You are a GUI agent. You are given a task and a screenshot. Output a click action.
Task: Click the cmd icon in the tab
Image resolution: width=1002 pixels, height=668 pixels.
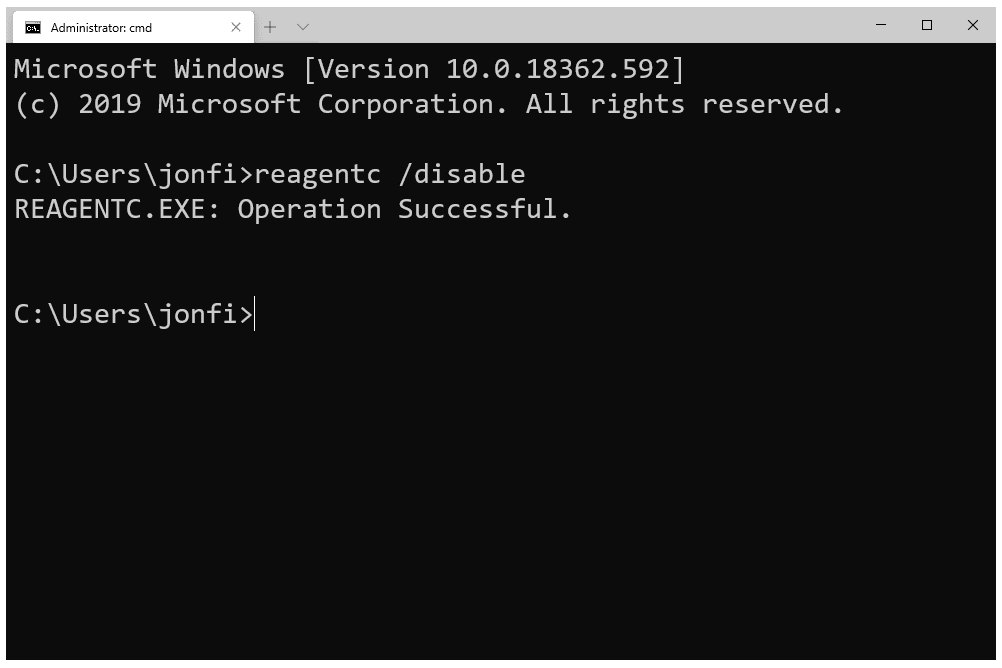click(x=33, y=27)
